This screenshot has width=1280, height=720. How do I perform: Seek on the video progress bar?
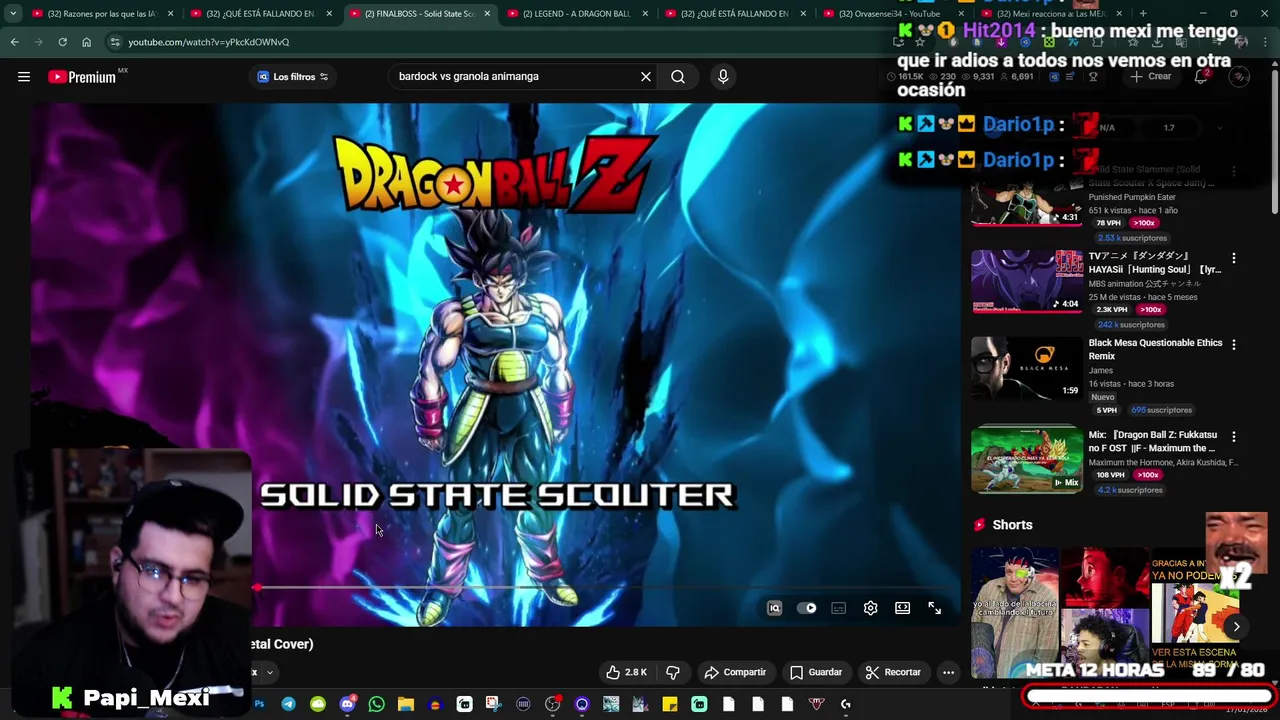tap(605, 588)
